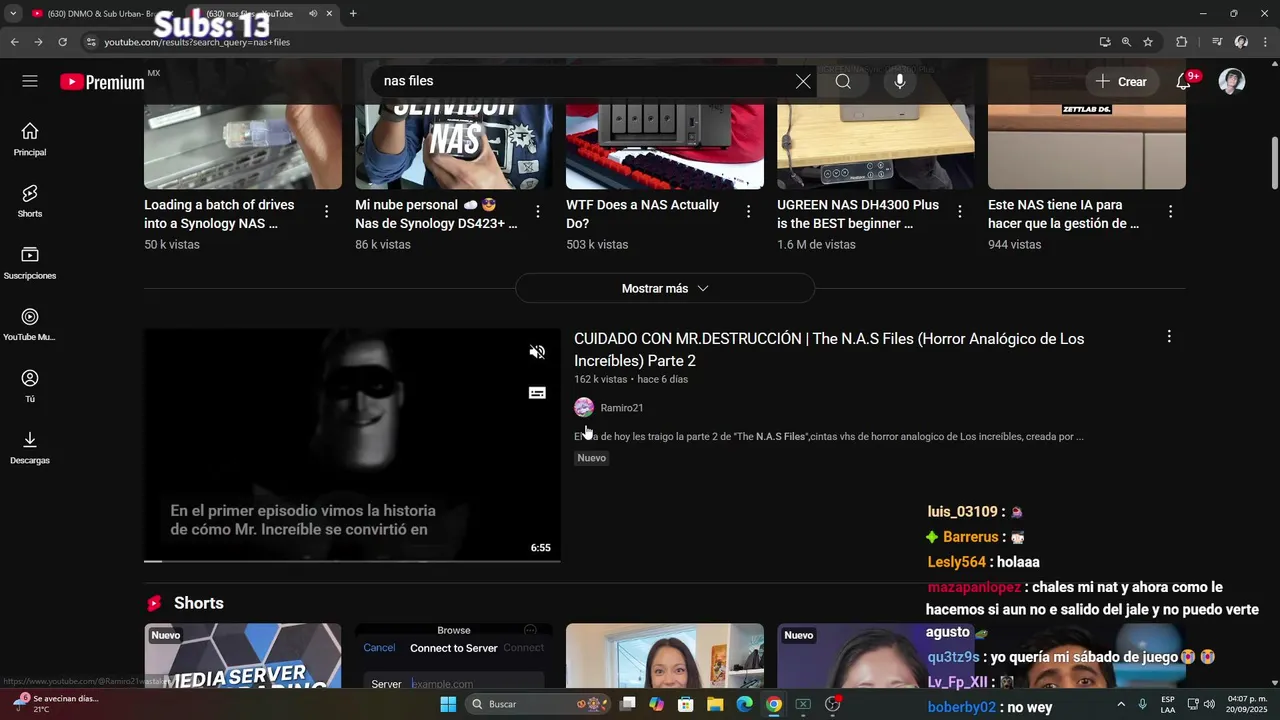Open the account avatar menu
Viewport: 1280px width, 720px height.
click(1232, 81)
